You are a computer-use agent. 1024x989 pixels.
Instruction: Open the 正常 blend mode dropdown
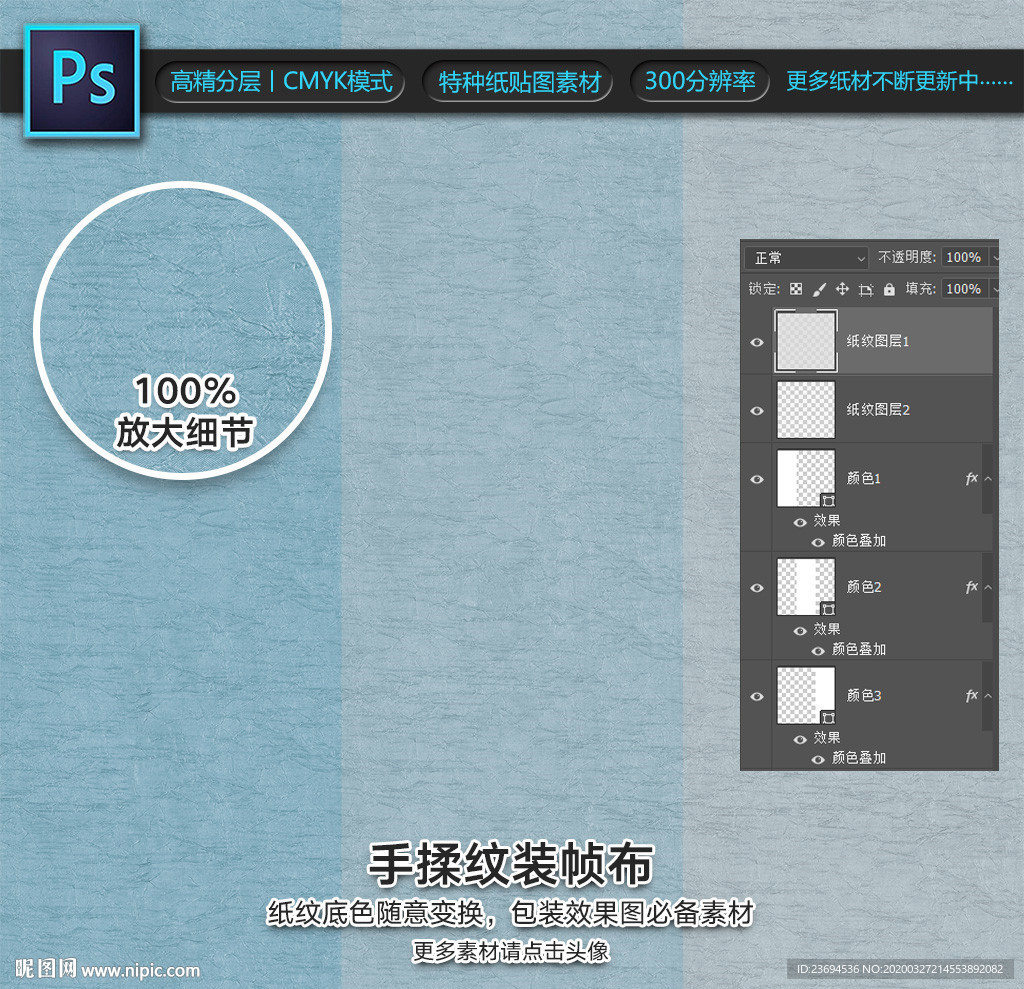pyautogui.click(x=807, y=258)
